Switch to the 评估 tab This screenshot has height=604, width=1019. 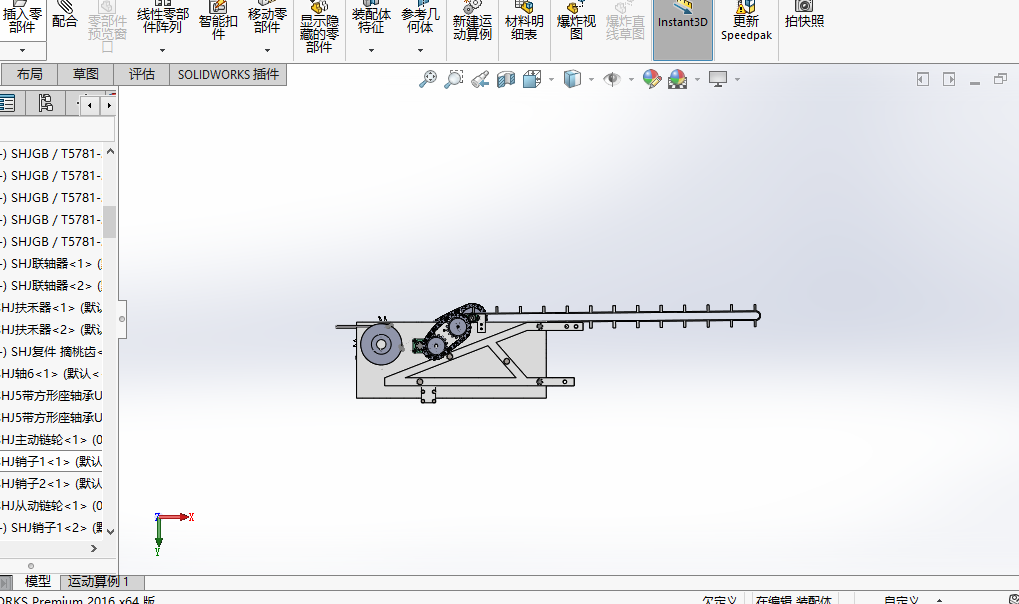click(x=141, y=74)
